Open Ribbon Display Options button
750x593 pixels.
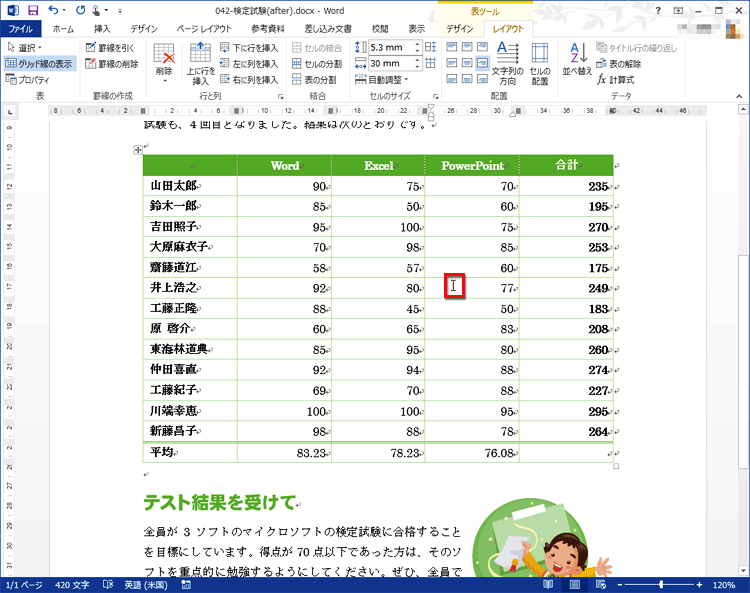[x=678, y=11]
